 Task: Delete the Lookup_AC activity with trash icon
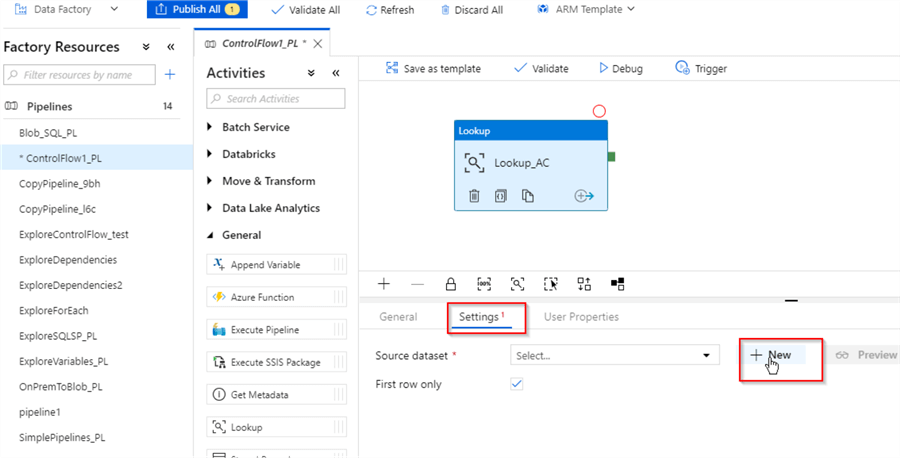[x=474, y=196]
